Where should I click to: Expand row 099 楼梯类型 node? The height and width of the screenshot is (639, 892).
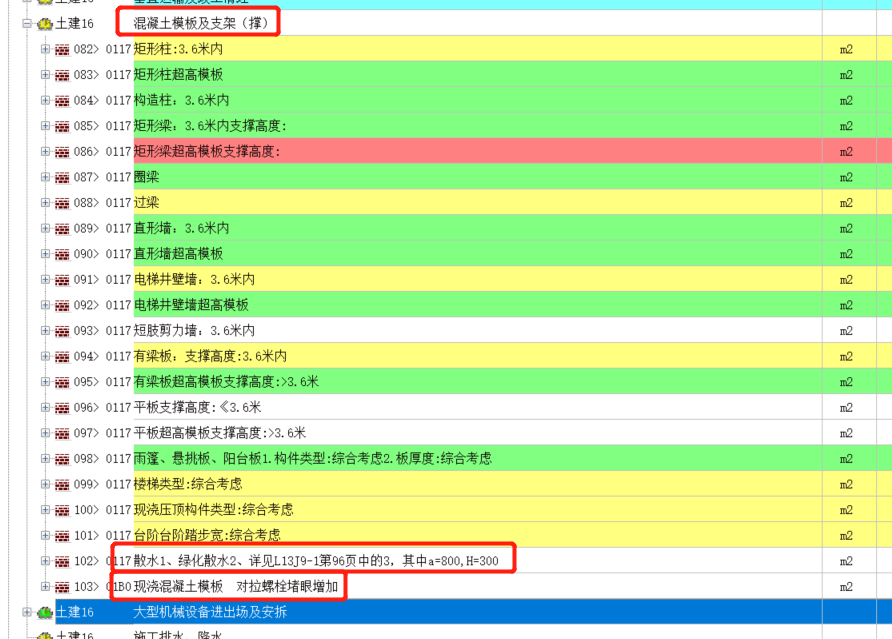tap(46, 484)
